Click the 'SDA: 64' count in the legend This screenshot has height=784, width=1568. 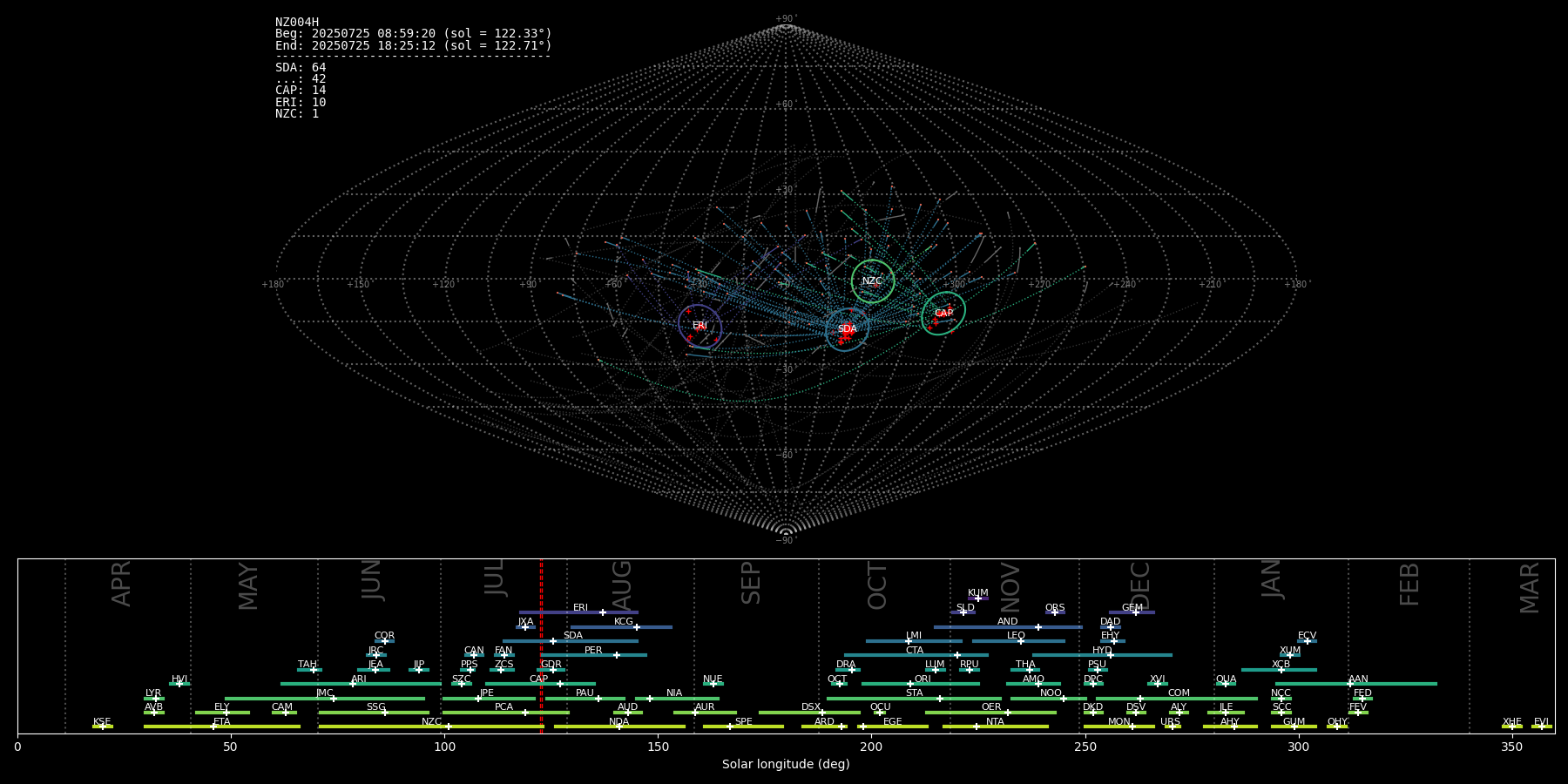(x=301, y=68)
